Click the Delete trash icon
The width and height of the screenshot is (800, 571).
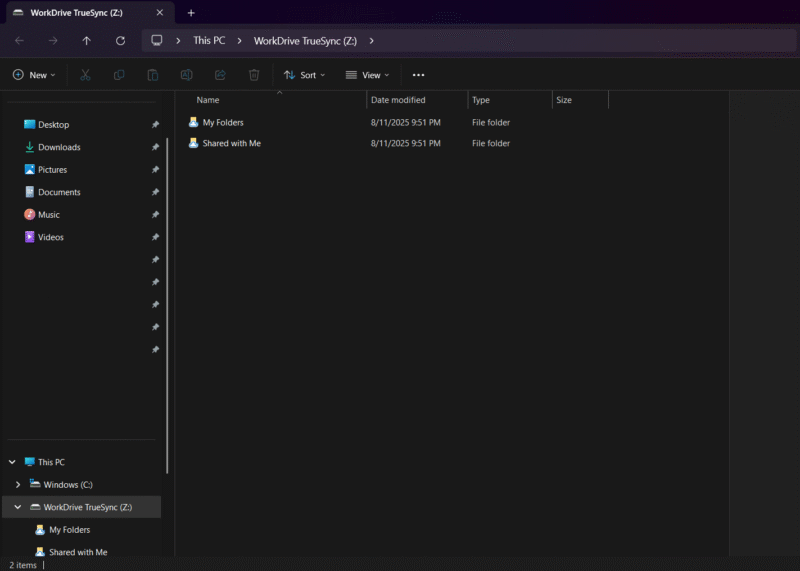(x=254, y=75)
